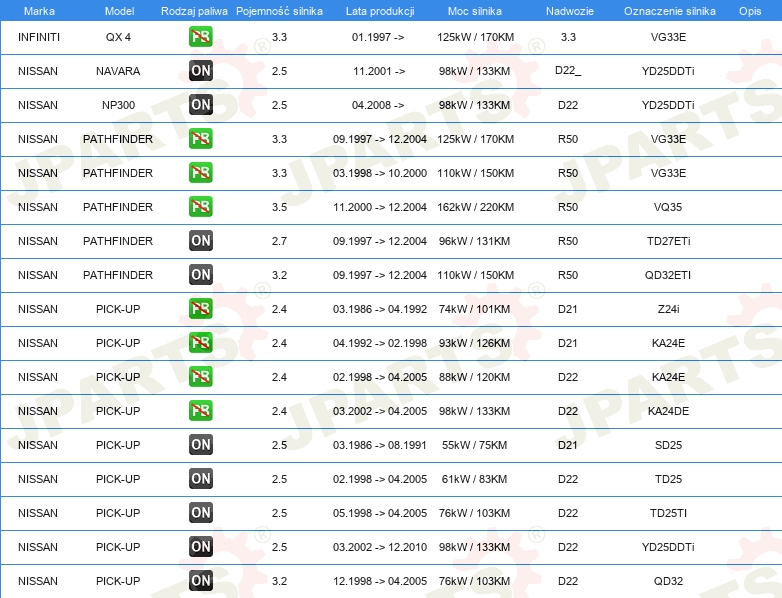Viewport: 782px width, 598px height.
Task: Click engine code QD32 in the last row
Action: point(668,581)
